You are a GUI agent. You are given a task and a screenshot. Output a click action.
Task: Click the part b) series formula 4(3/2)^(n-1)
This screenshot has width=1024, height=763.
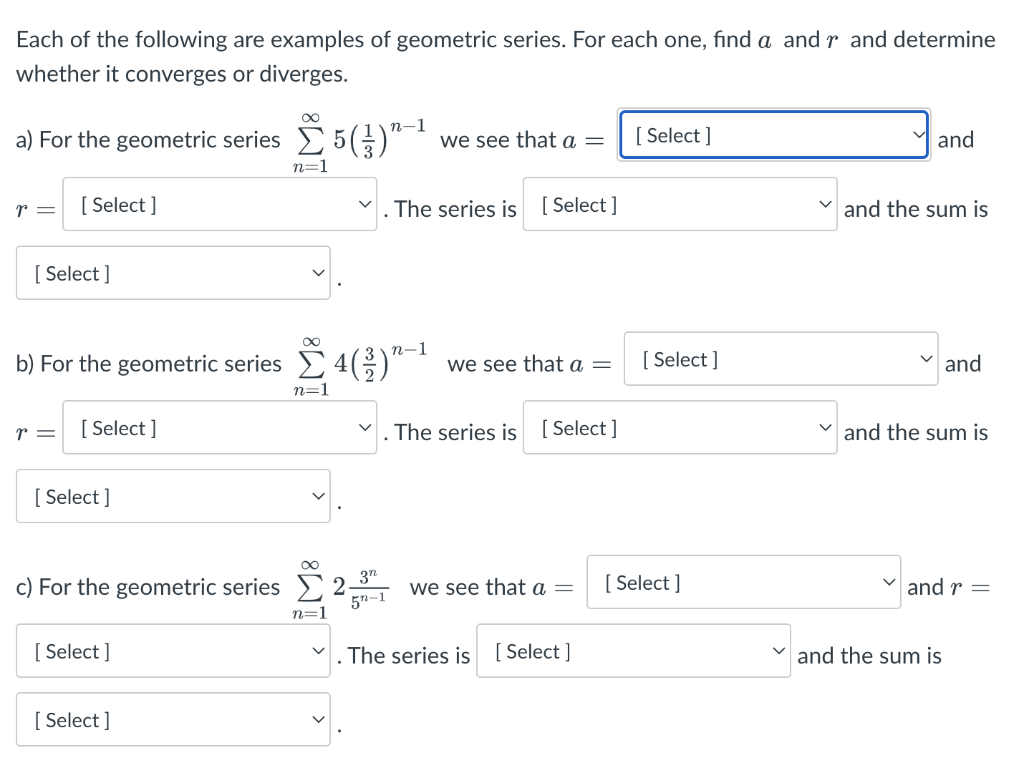[x=363, y=365]
